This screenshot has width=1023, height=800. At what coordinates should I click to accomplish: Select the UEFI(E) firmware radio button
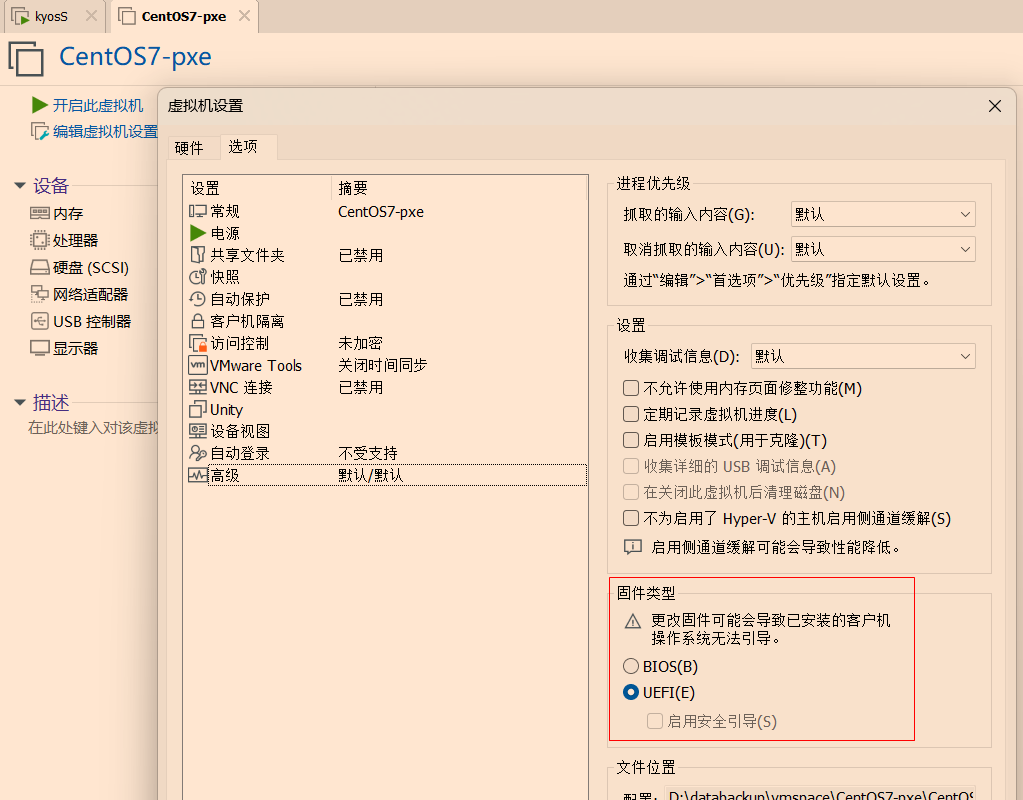[631, 692]
